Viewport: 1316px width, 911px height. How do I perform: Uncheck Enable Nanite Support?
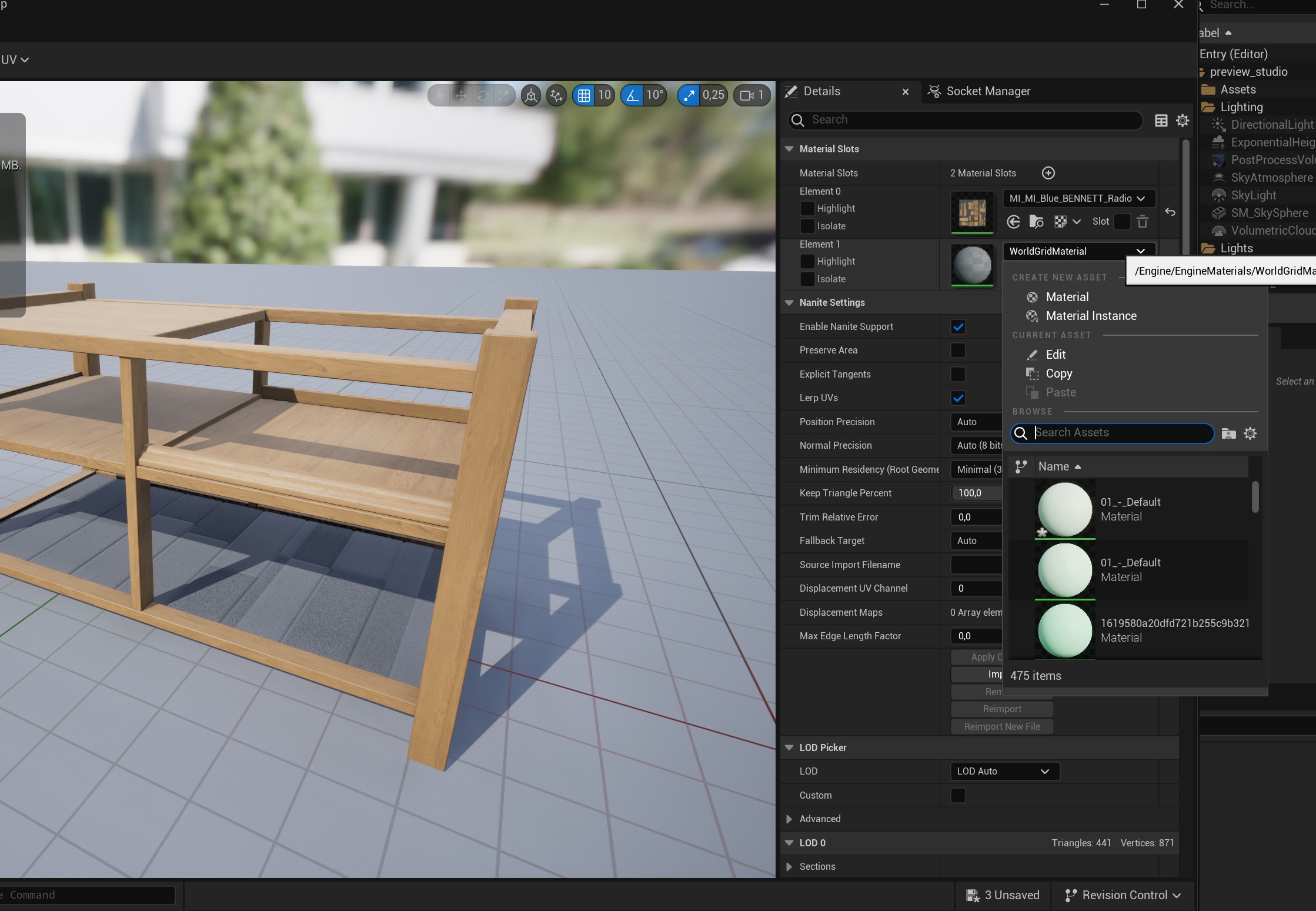pos(958,326)
